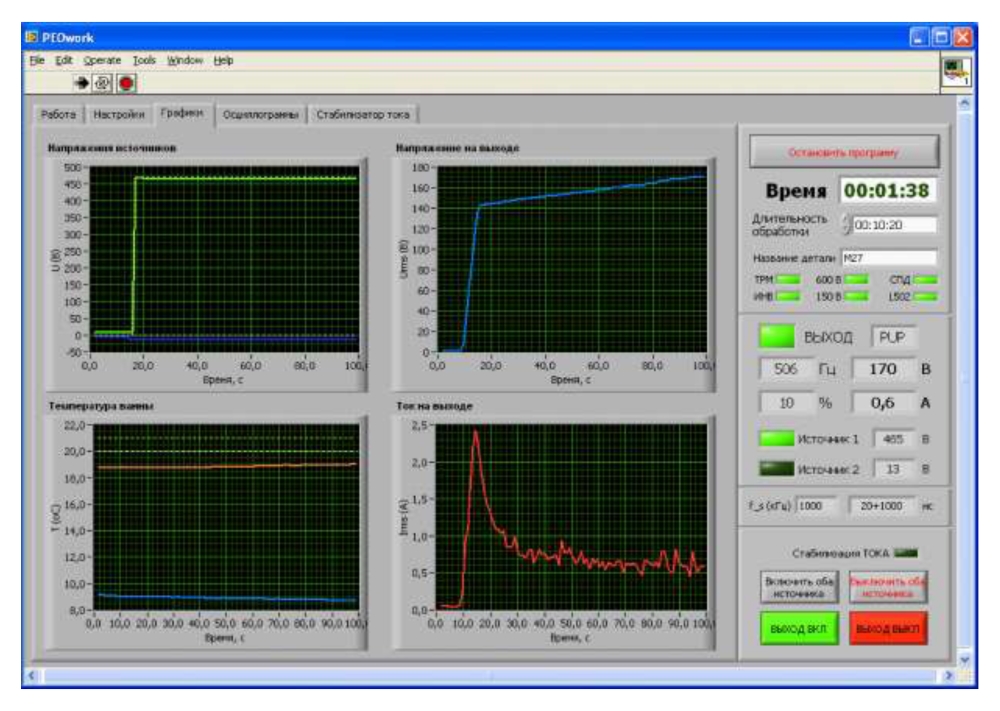The height and width of the screenshot is (711, 1000).
Task: Click the percent field showing 10
Action: coord(786,403)
